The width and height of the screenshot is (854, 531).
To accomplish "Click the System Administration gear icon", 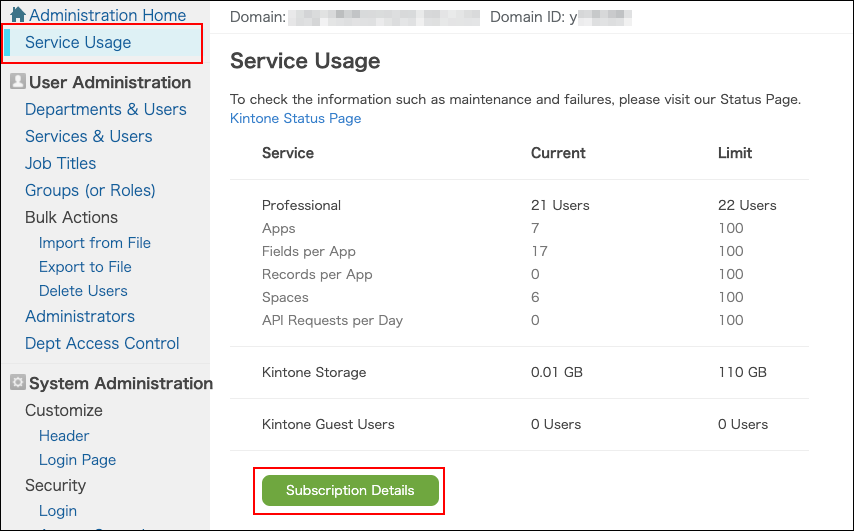I will click(x=17, y=383).
